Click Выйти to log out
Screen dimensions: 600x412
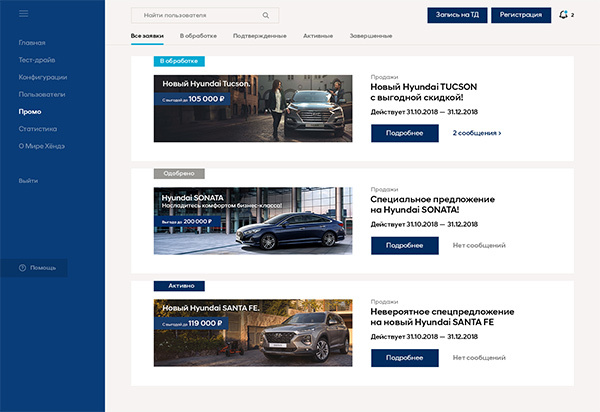pyautogui.click(x=28, y=181)
